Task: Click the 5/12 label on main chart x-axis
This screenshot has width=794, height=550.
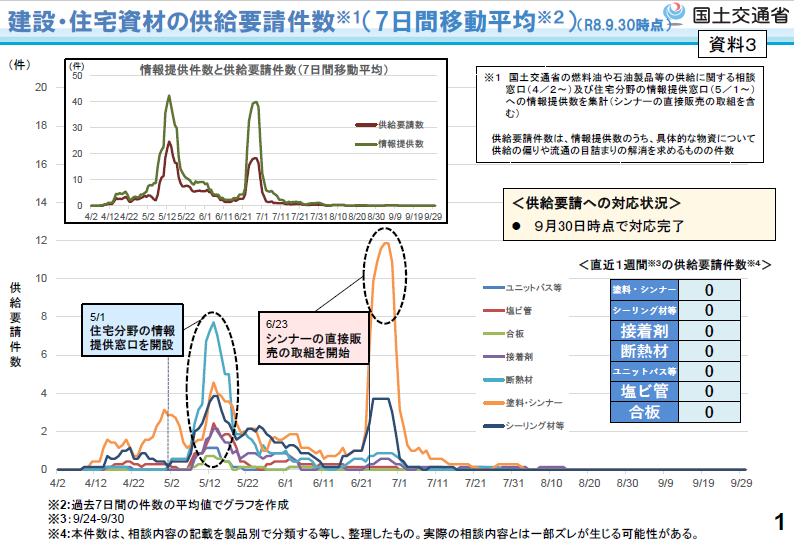Action: click(209, 483)
